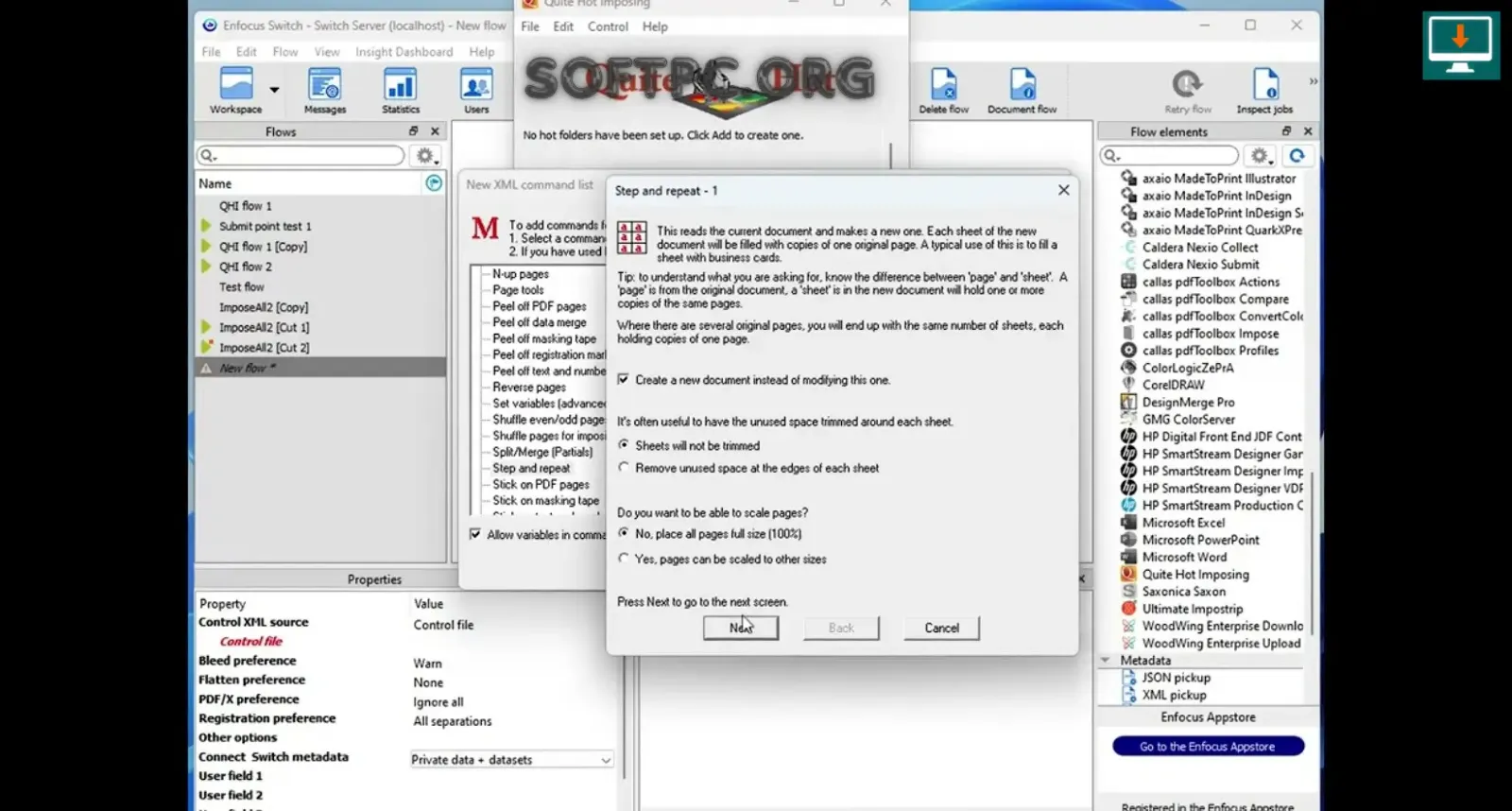
Task: Select the XML pickup flow element
Action: [1174, 695]
